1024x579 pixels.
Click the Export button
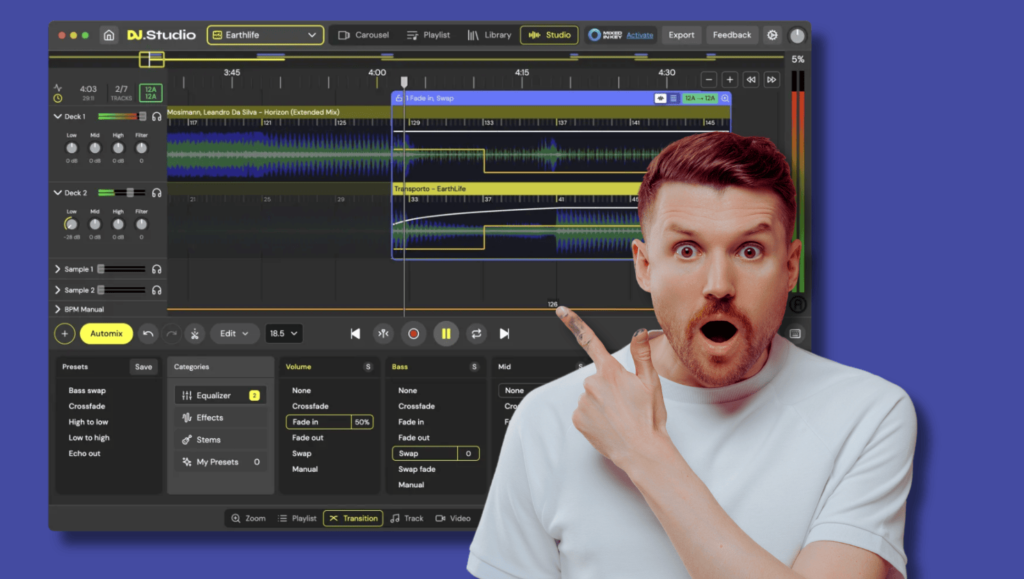coord(681,35)
